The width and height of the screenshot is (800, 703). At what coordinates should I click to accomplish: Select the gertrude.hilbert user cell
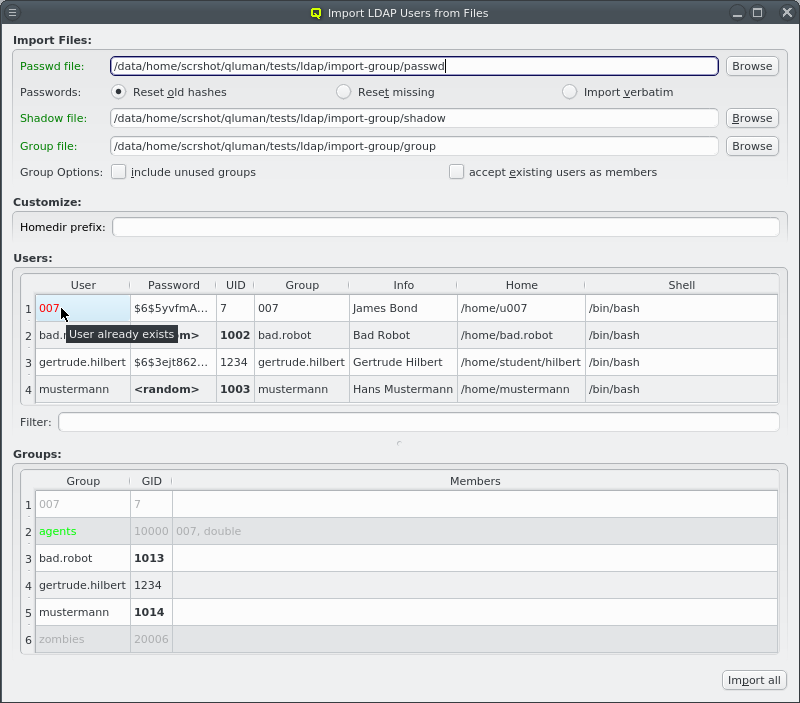(x=83, y=362)
